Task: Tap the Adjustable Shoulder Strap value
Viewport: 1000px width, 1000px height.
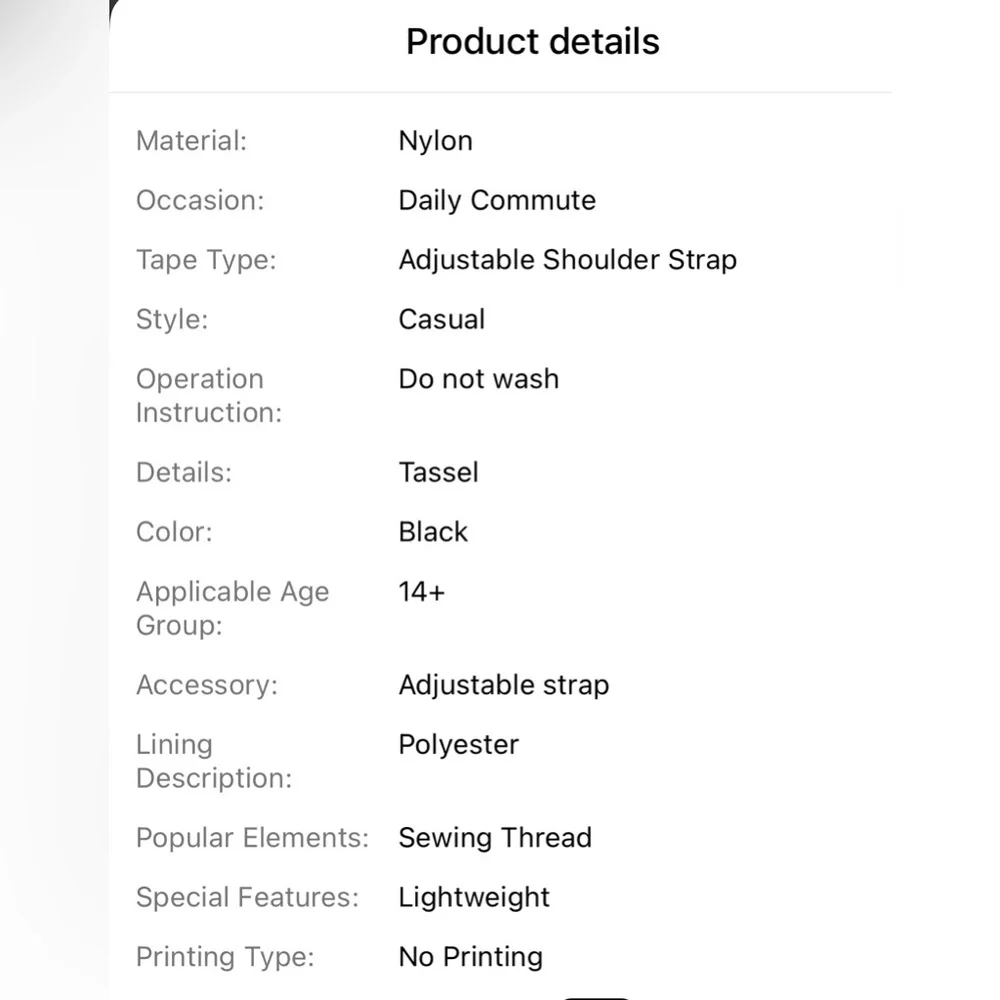Action: (x=567, y=260)
